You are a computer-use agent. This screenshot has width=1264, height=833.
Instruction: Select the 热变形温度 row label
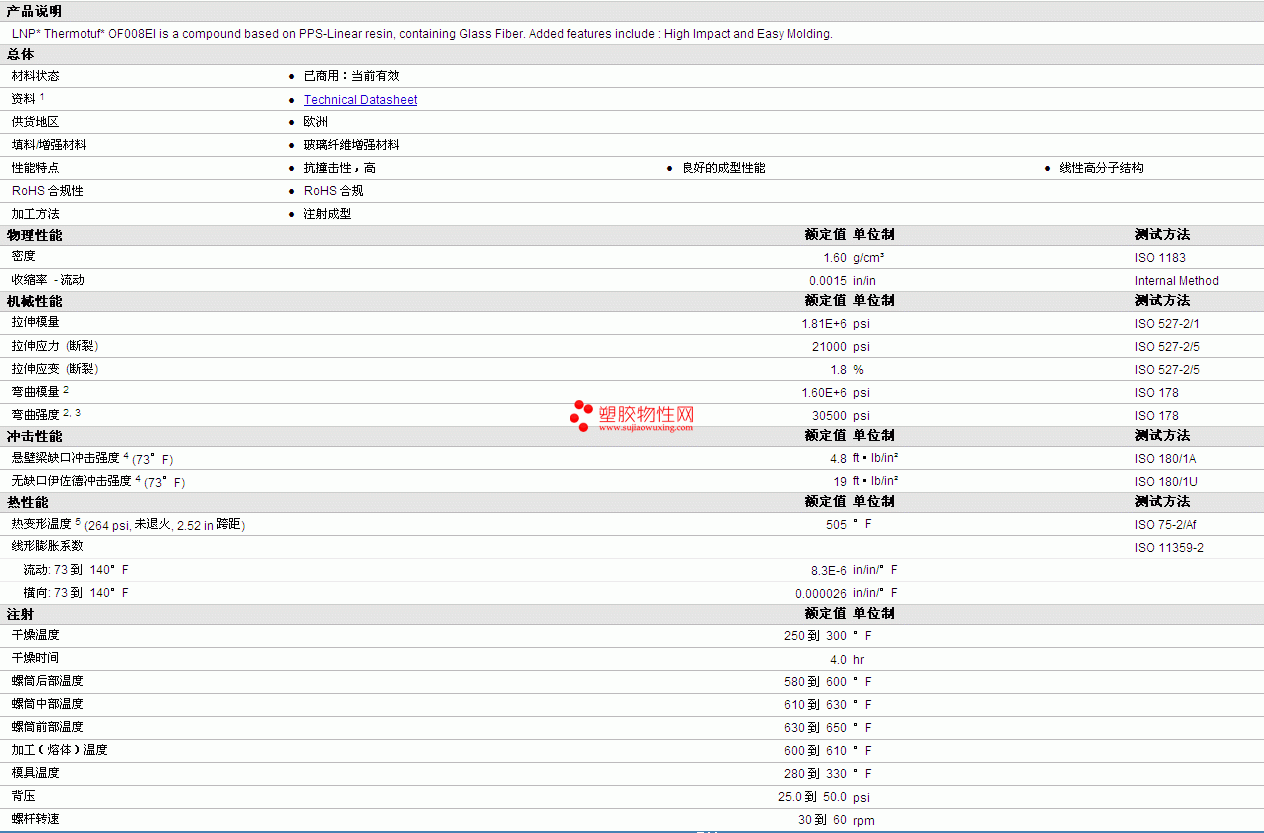42,524
